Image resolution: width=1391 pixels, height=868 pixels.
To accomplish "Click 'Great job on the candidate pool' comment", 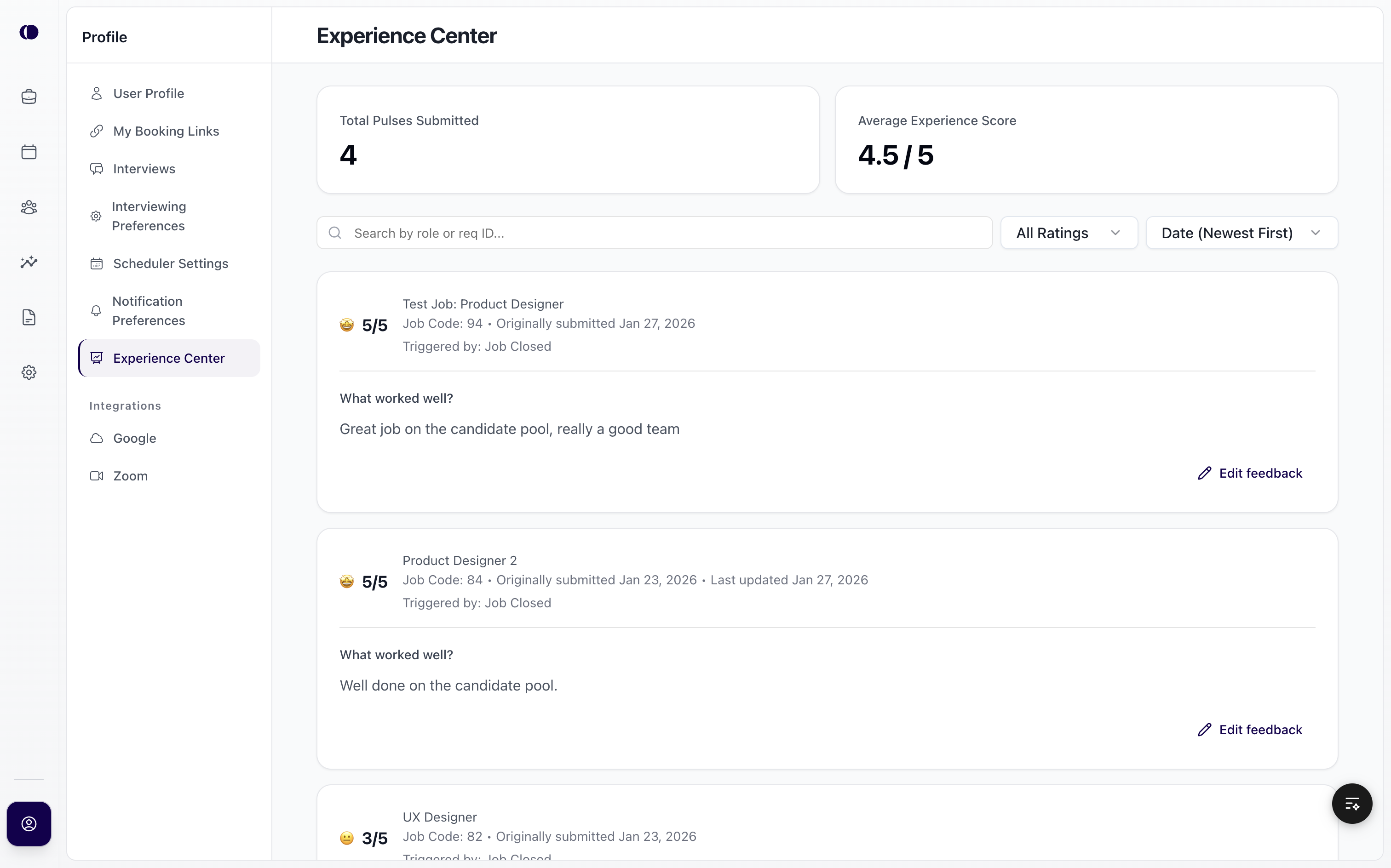I will coord(509,429).
